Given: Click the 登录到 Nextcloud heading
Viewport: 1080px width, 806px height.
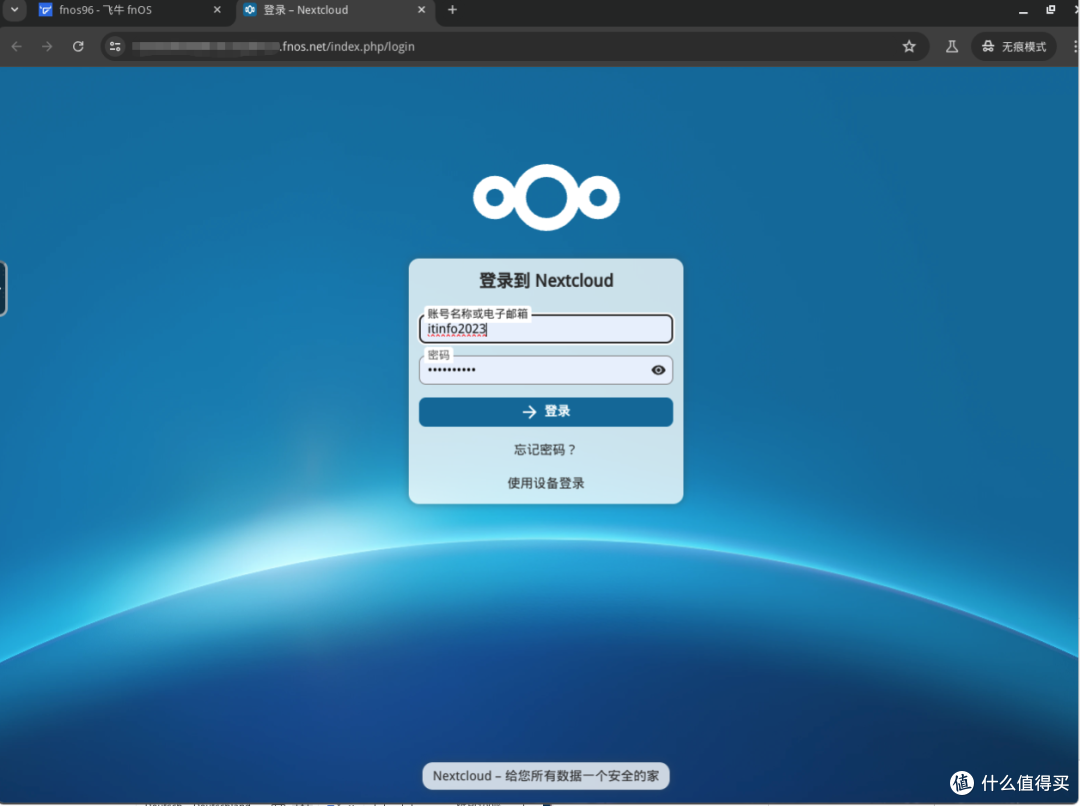Looking at the screenshot, I should point(546,280).
